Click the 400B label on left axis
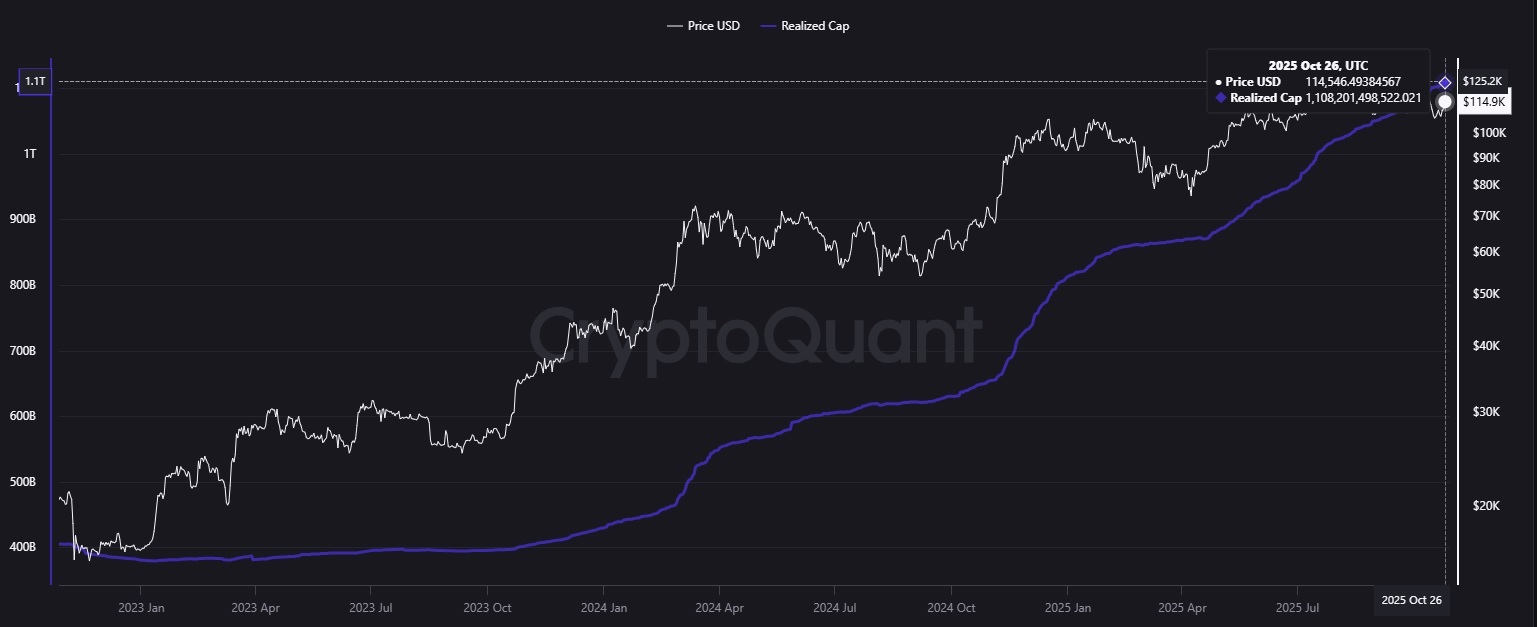 click(x=21, y=548)
